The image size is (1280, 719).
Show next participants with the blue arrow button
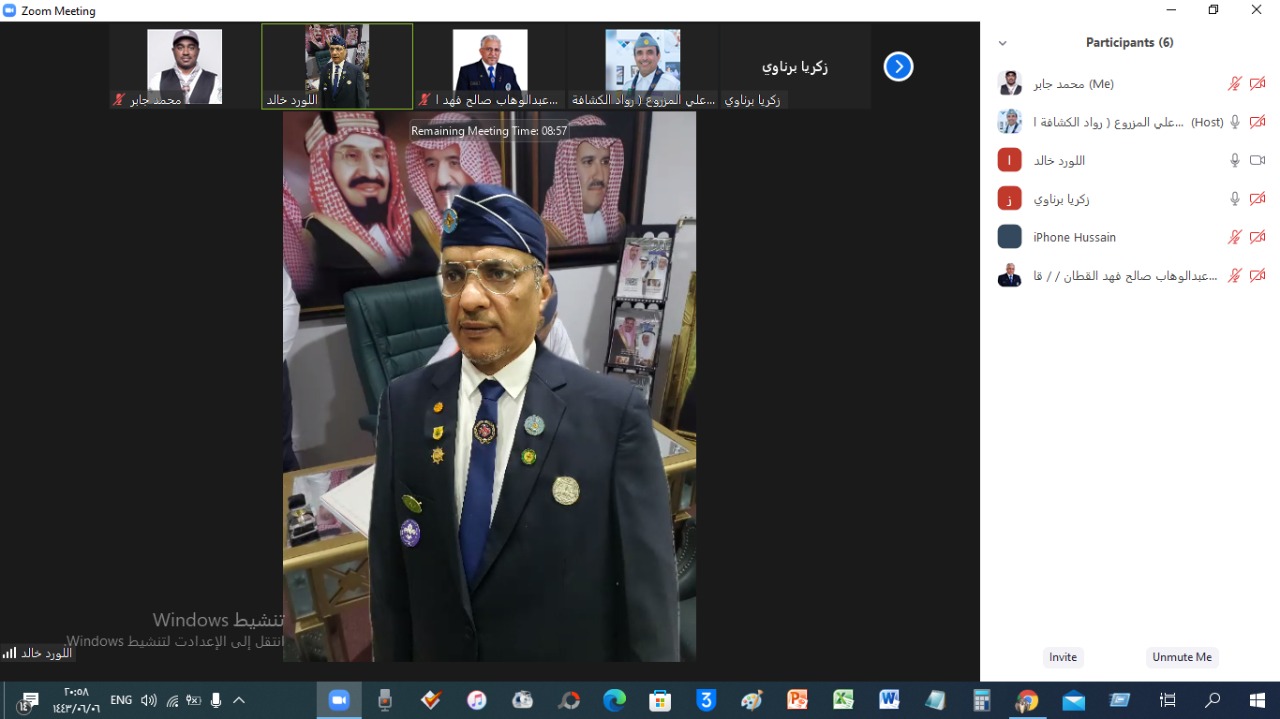(x=898, y=67)
